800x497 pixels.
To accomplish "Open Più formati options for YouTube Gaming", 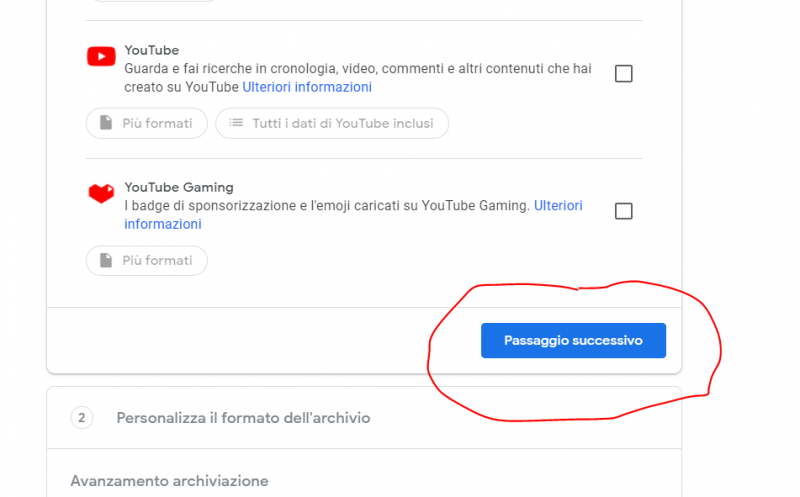I will 147,260.
